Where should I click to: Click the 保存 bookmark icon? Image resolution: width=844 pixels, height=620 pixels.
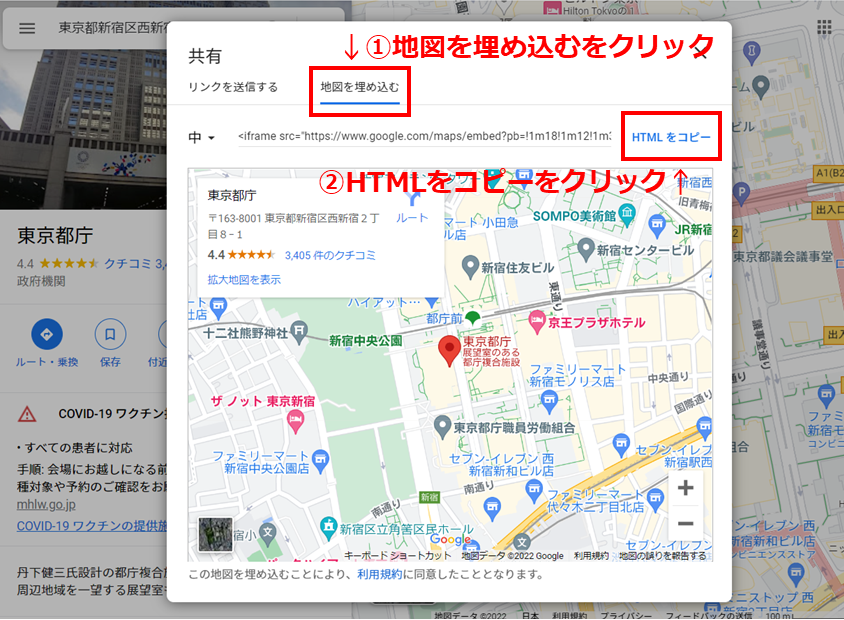pos(110,334)
